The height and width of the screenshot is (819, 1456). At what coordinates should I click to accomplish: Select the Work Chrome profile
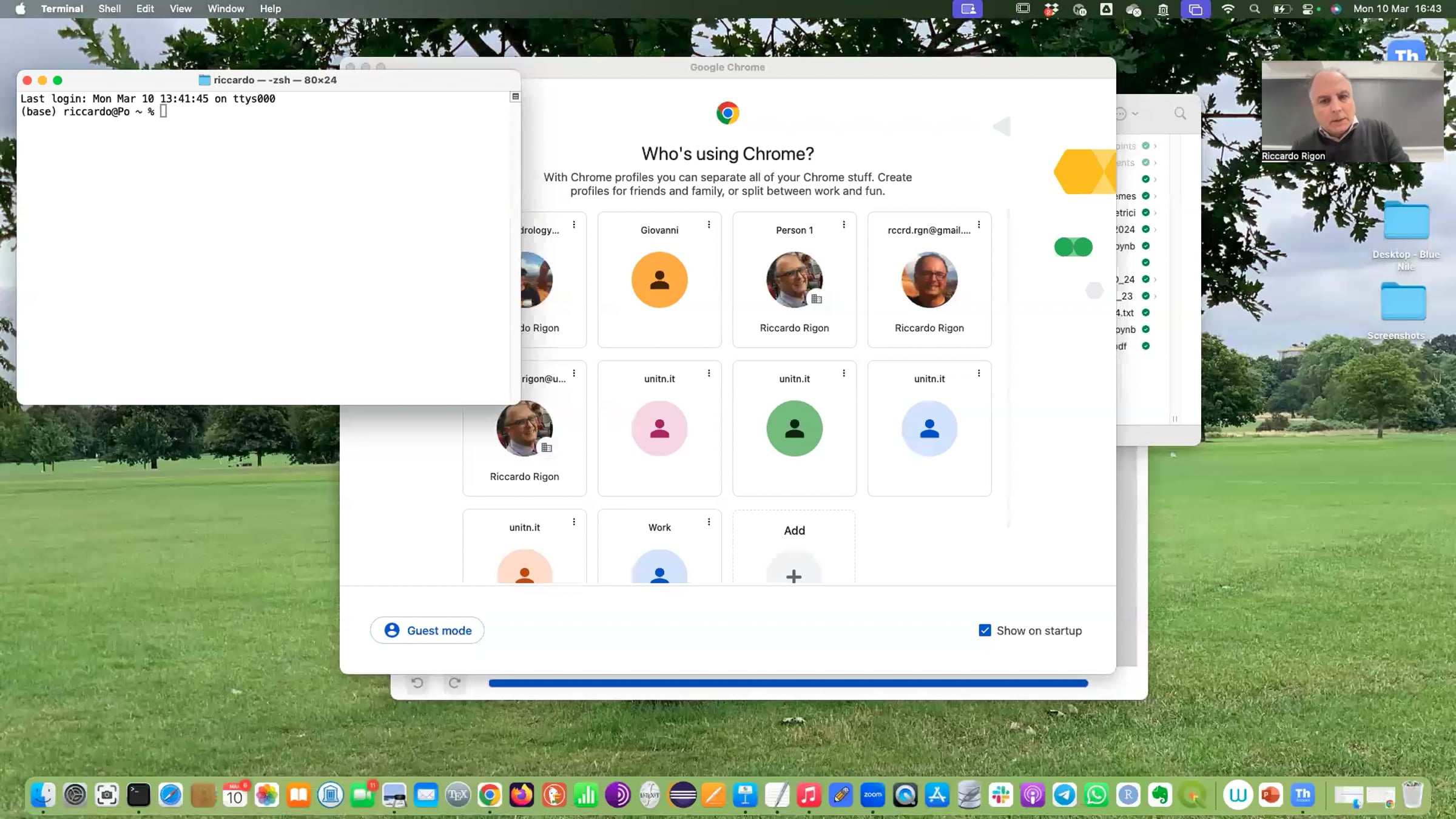coord(659,548)
